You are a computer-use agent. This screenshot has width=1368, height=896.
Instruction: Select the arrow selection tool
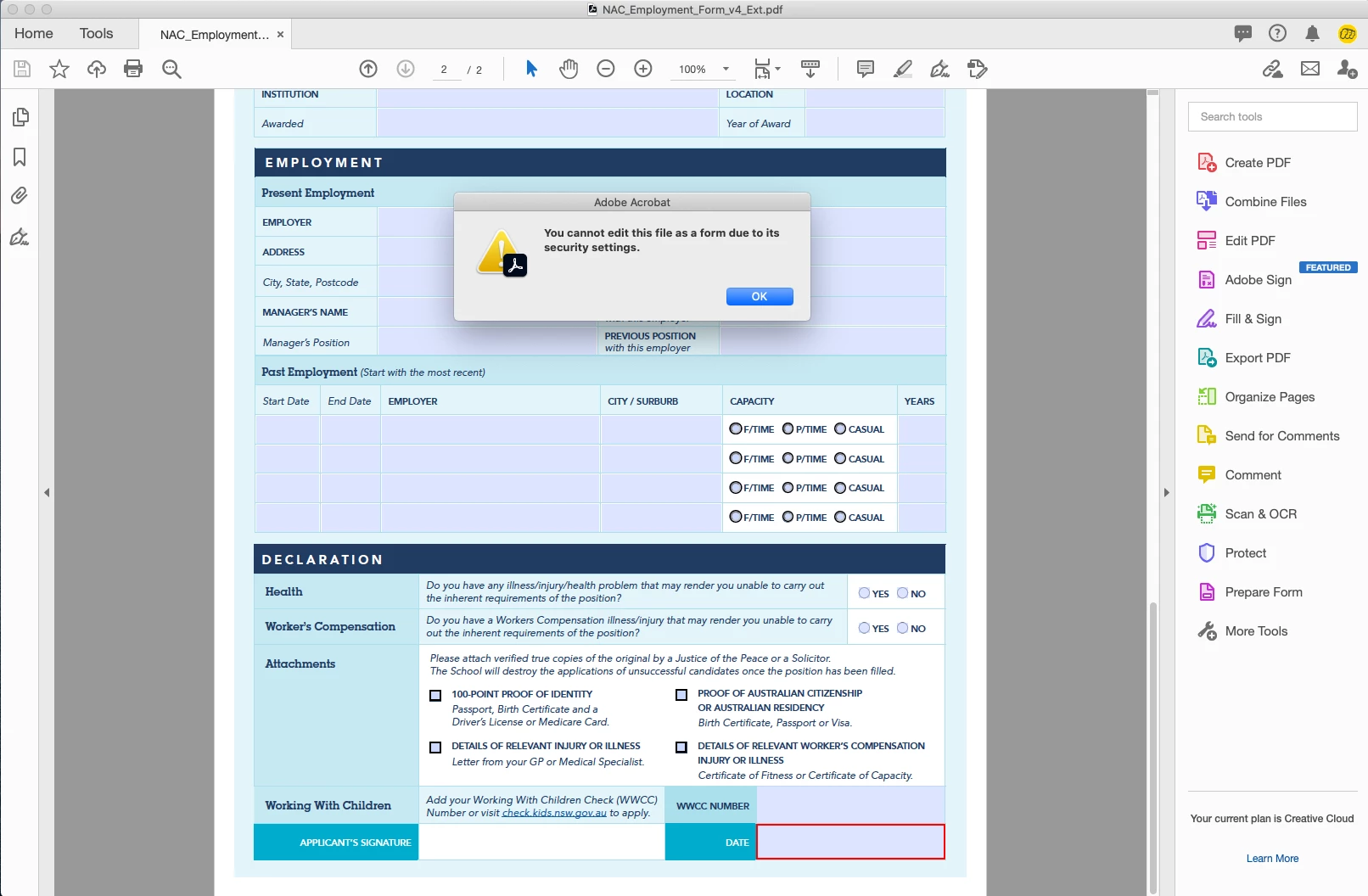tap(531, 69)
